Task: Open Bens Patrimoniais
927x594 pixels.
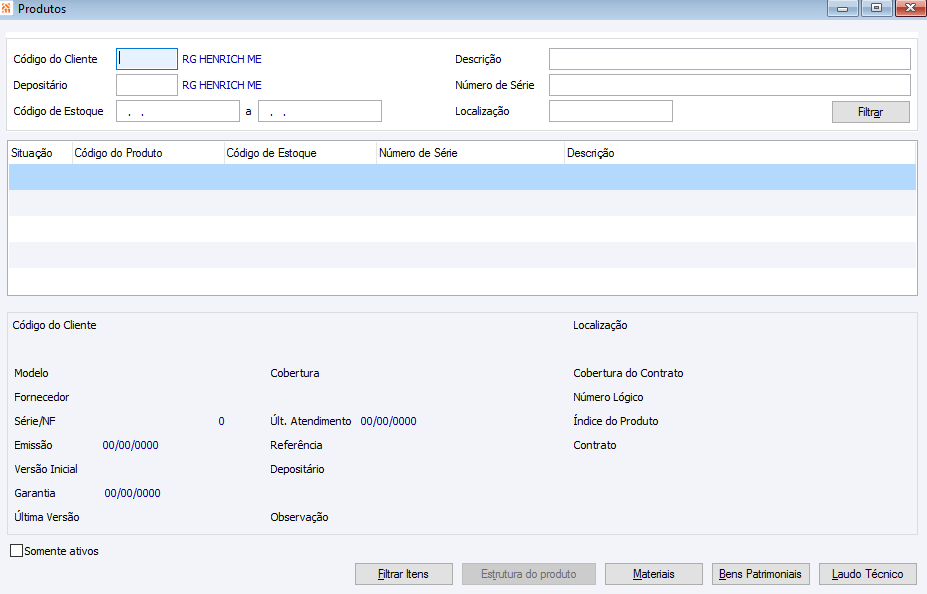Action: point(760,574)
